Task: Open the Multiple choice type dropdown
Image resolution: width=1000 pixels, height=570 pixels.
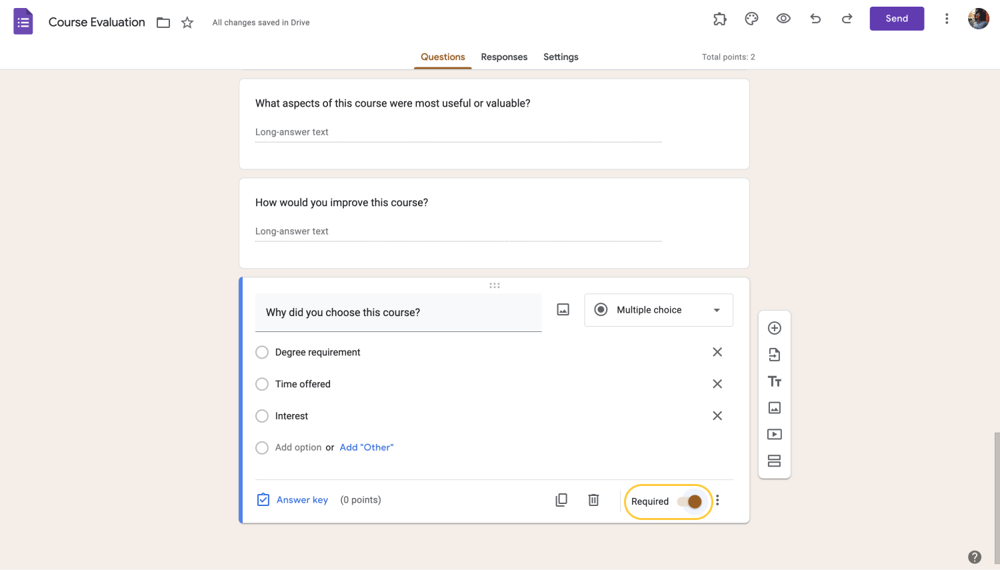Action: tap(658, 310)
